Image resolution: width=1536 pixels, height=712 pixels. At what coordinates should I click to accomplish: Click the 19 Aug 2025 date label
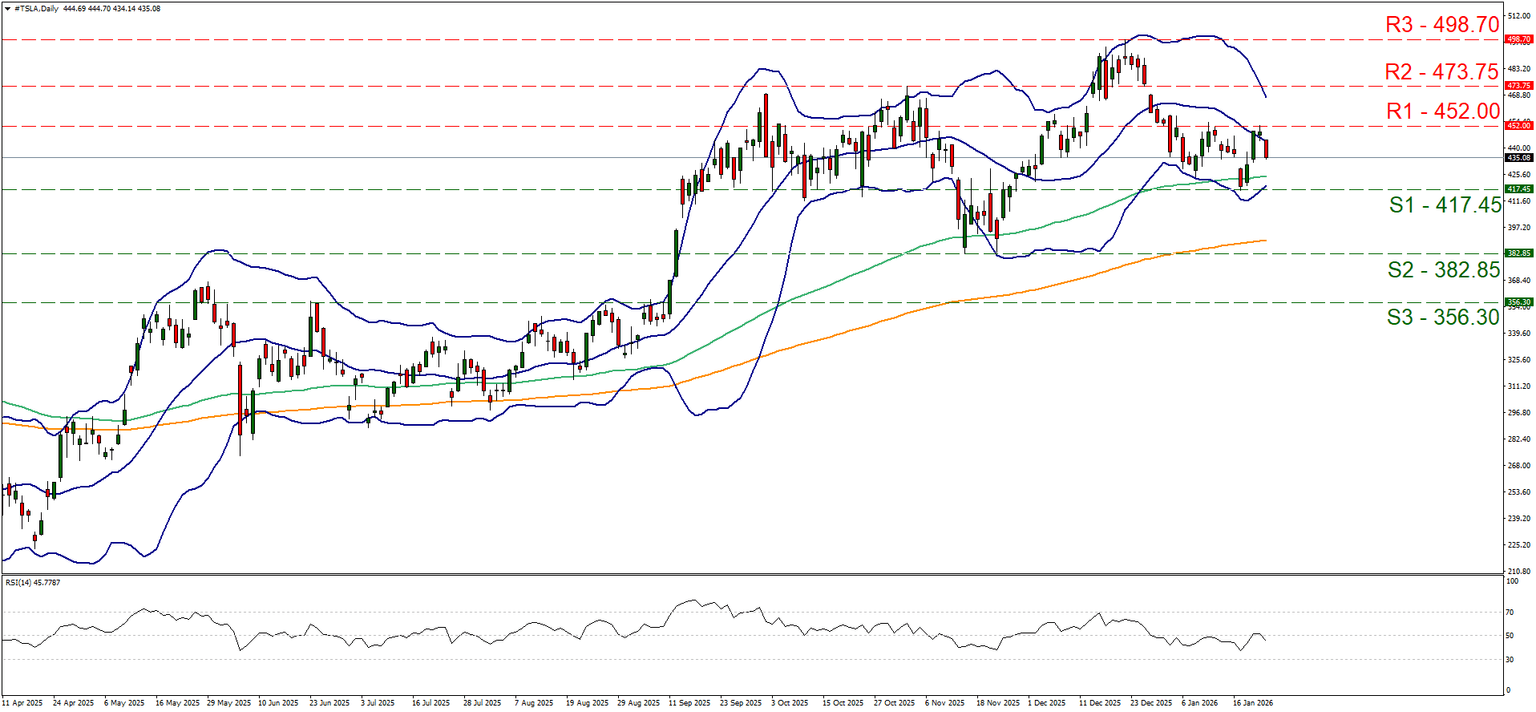click(x=588, y=704)
